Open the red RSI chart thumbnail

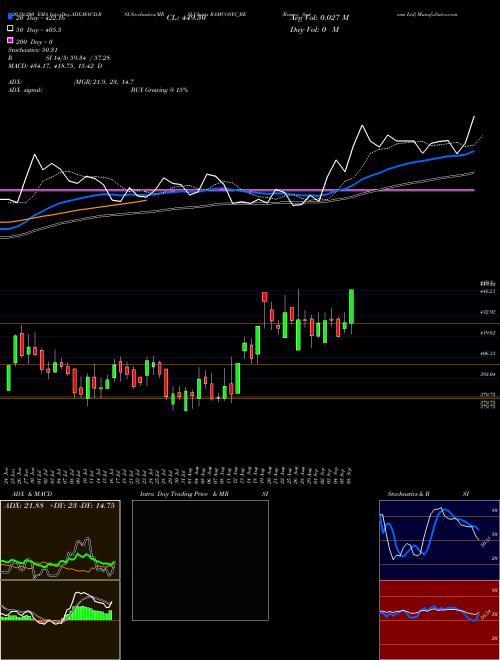(439, 620)
